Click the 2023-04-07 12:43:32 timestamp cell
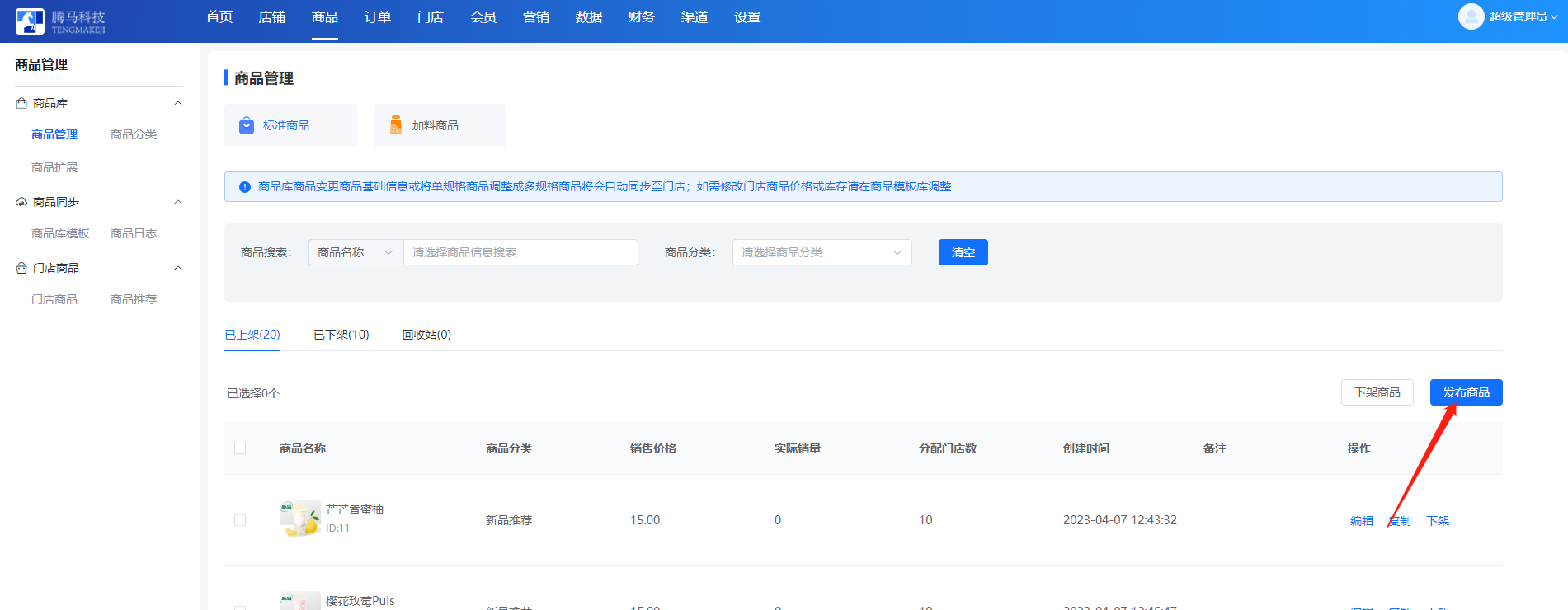Screen dimensions: 1568x610 (x=1120, y=520)
